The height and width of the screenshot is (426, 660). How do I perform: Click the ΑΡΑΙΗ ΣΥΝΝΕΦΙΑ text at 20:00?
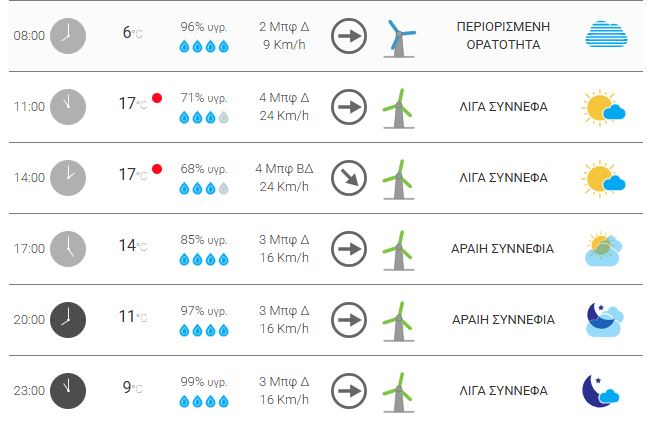pos(503,320)
